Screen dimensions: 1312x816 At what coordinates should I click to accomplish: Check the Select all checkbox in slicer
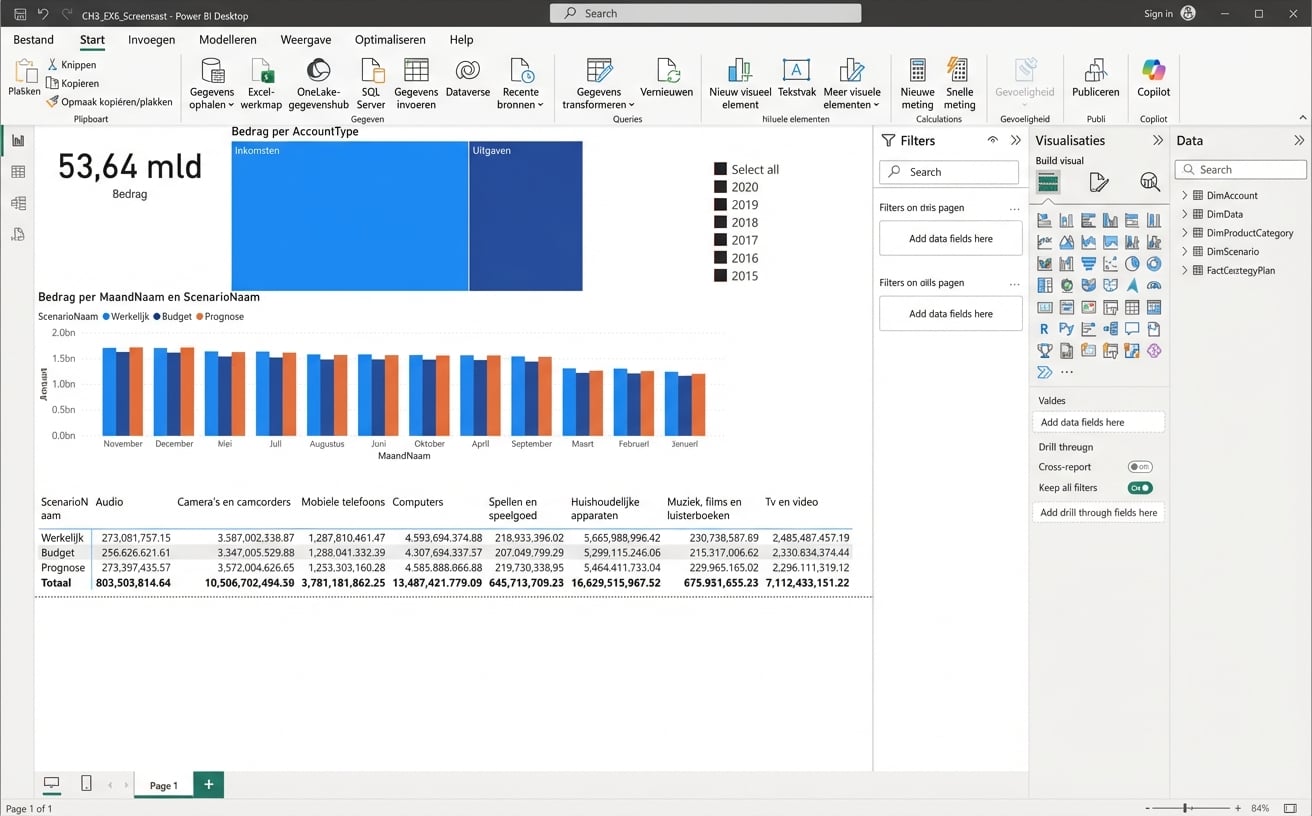(x=718, y=169)
